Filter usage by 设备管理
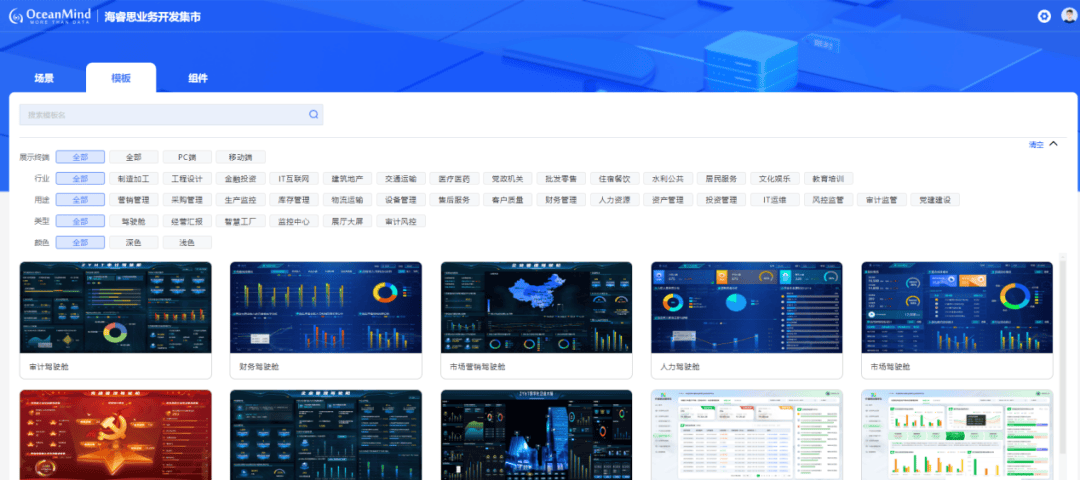This screenshot has height=480, width=1080. coord(401,200)
